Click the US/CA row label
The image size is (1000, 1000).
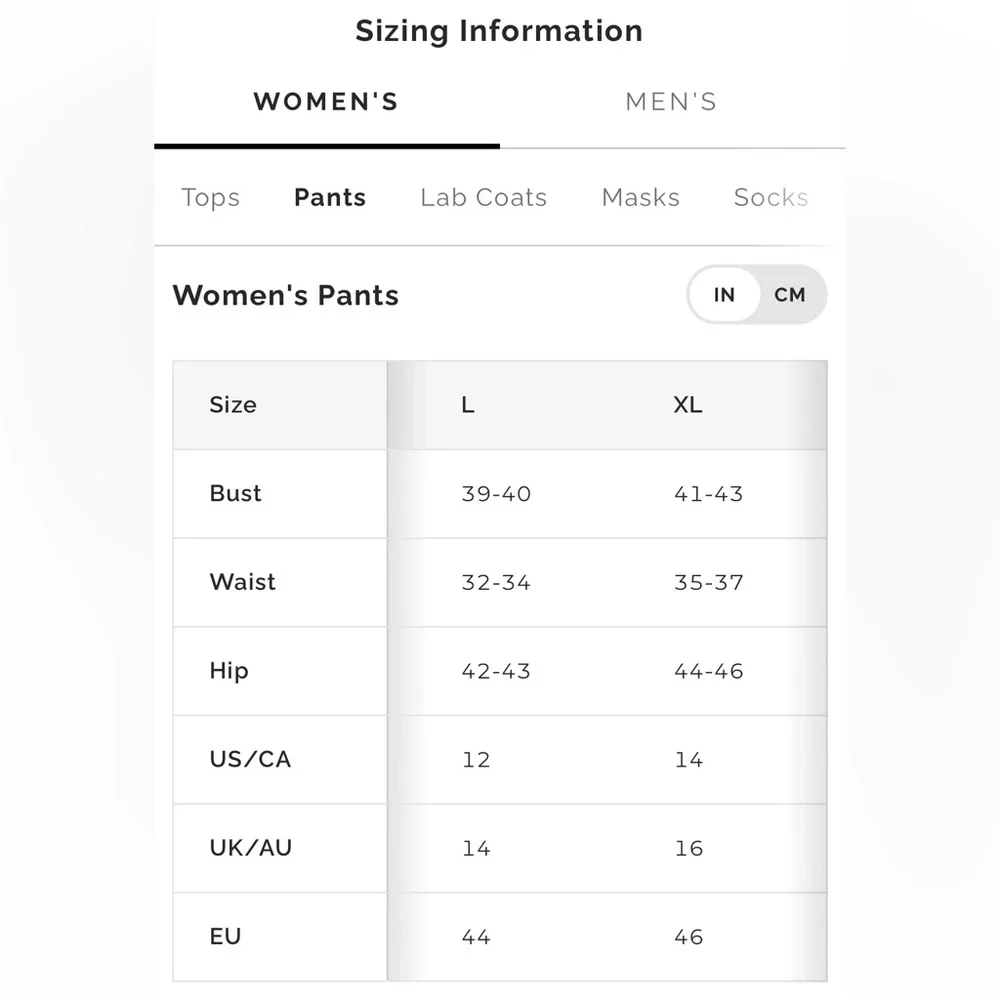tap(250, 759)
